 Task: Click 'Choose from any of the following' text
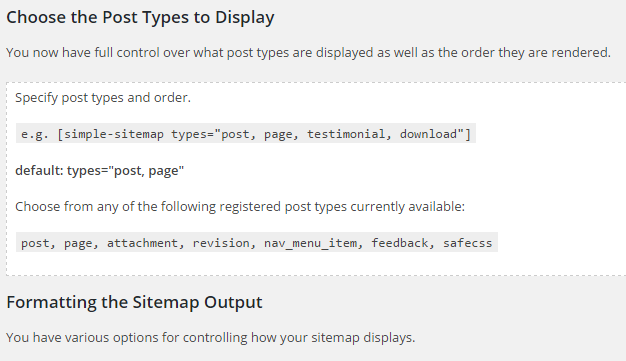240,207
